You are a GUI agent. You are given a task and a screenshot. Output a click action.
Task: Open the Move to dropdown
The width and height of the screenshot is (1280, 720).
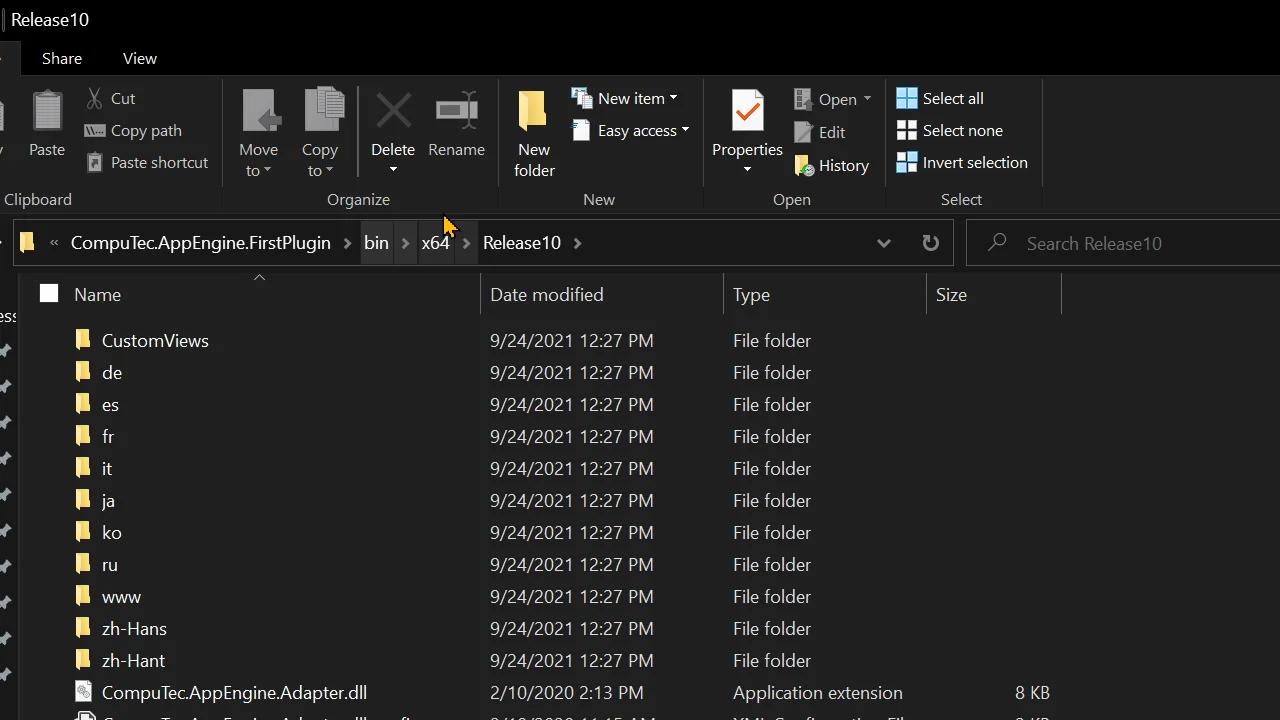click(258, 160)
